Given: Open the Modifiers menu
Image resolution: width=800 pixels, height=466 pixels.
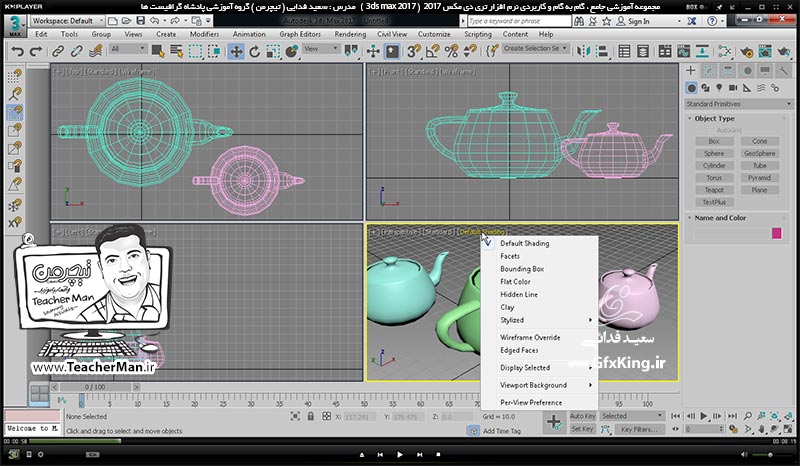Looking at the screenshot, I should click(x=204, y=34).
